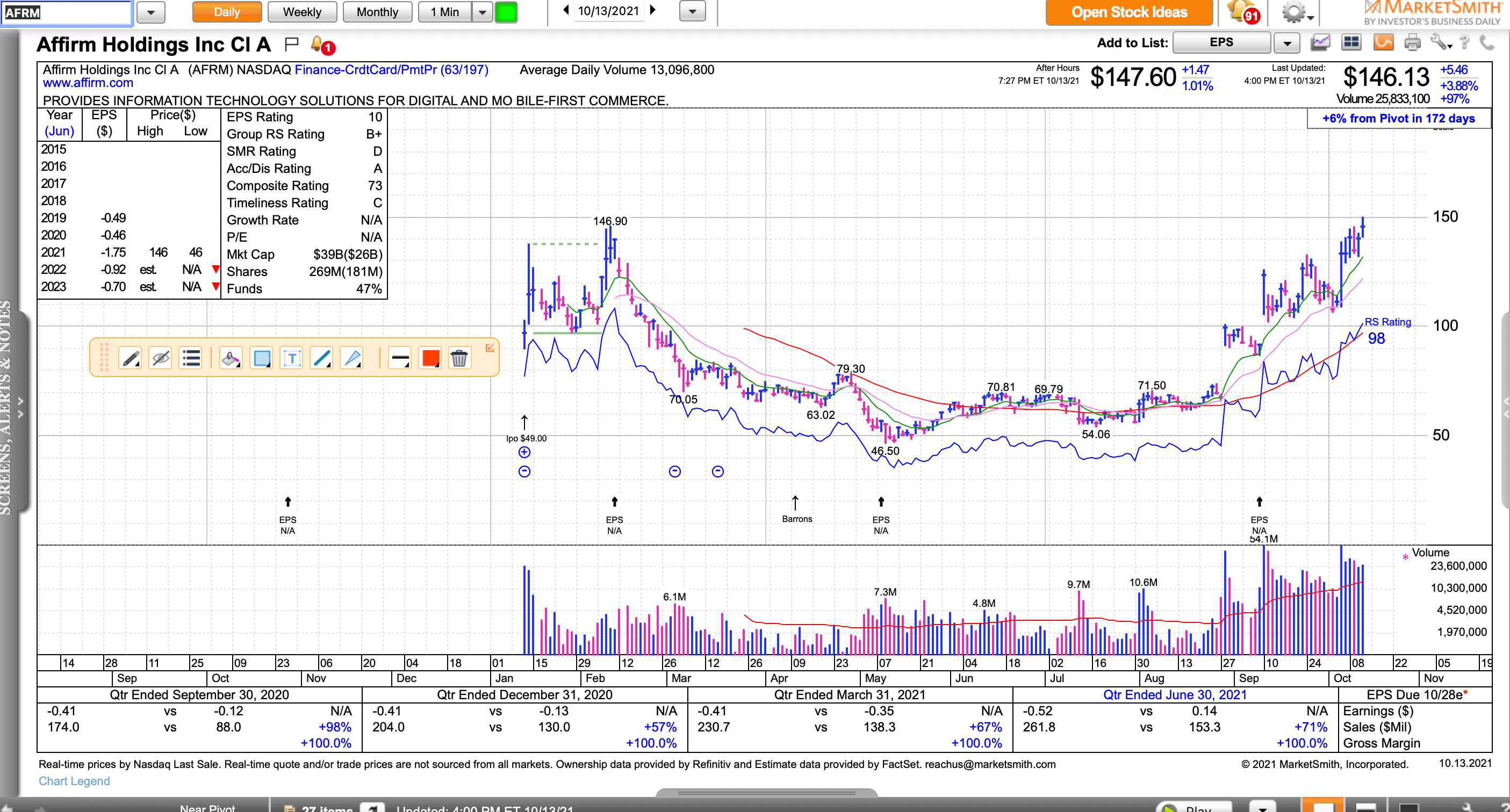The width and height of the screenshot is (1510, 812).
Task: Select the text box tool
Action: 292,357
